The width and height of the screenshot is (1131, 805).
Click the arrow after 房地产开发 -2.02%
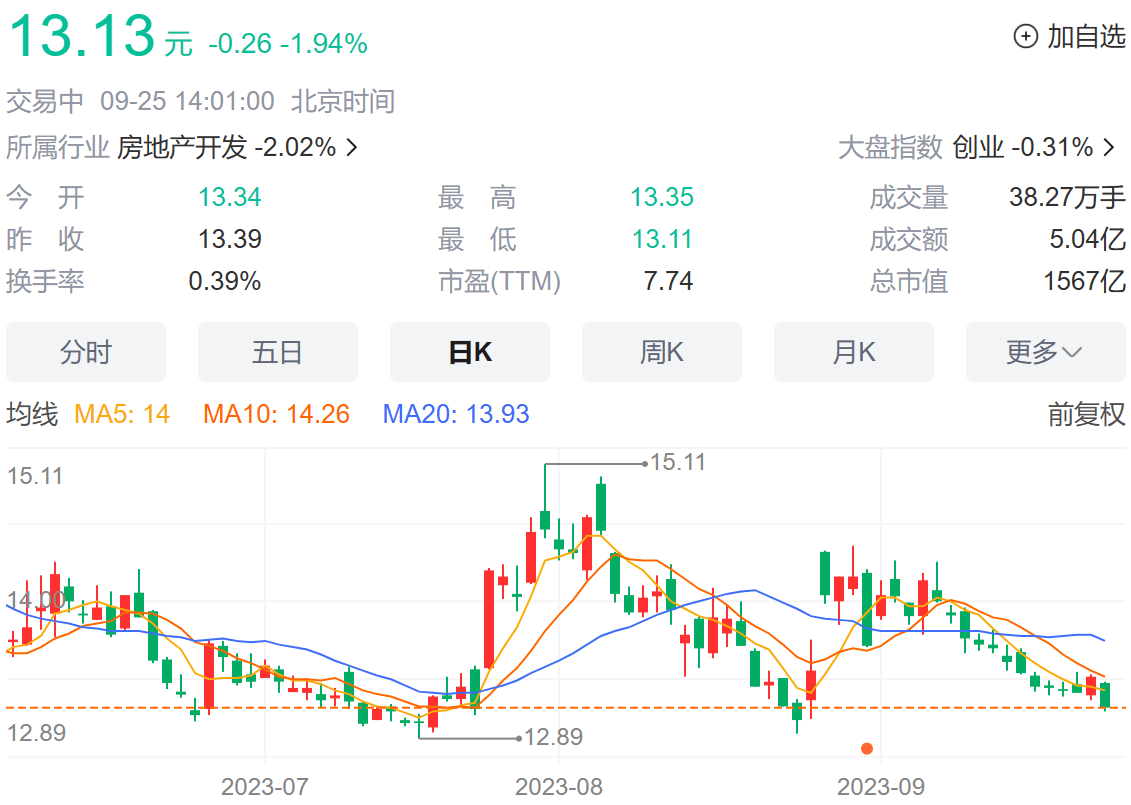(x=352, y=148)
